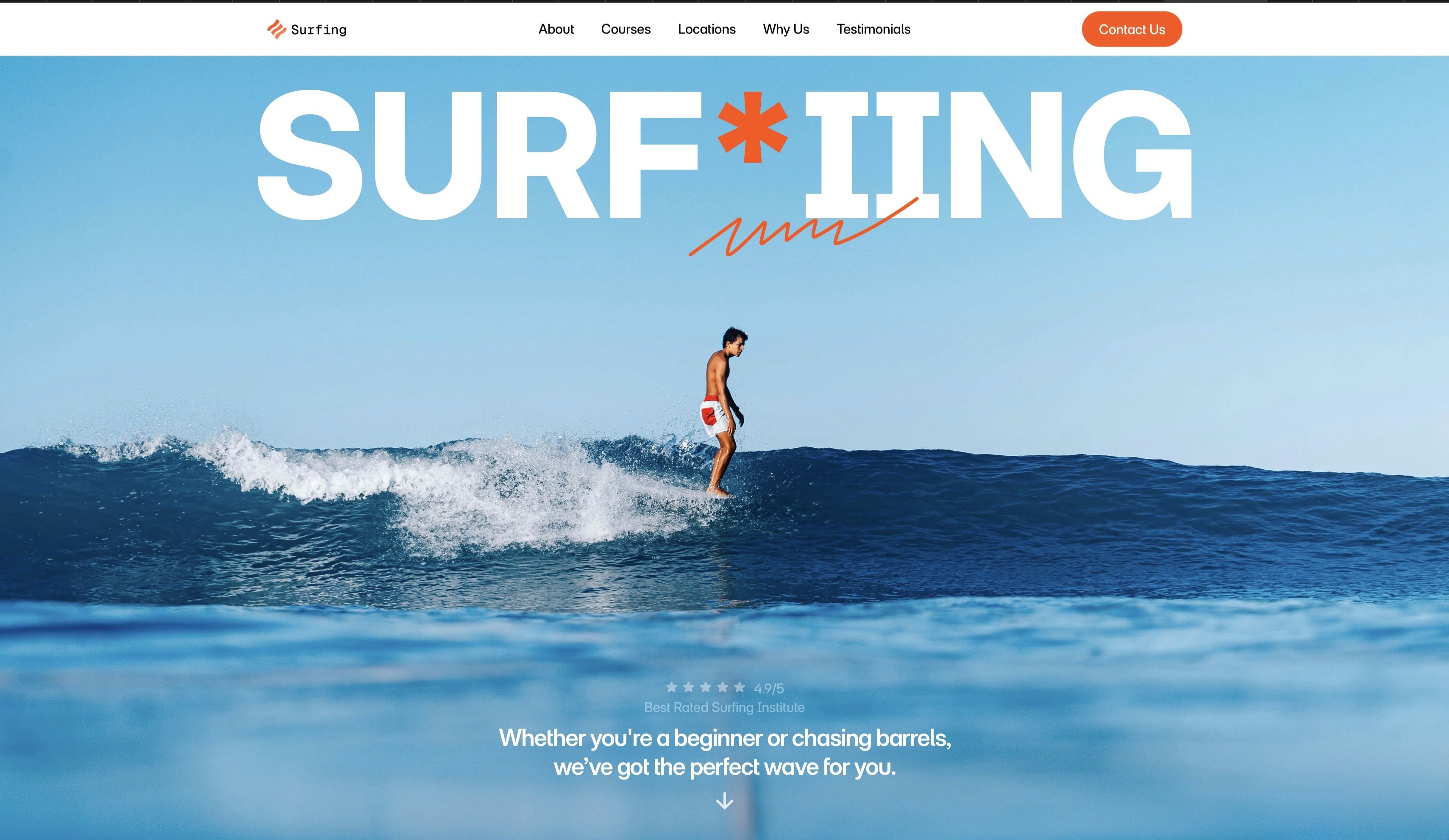Click the orange asterisk in the headline

click(753, 128)
